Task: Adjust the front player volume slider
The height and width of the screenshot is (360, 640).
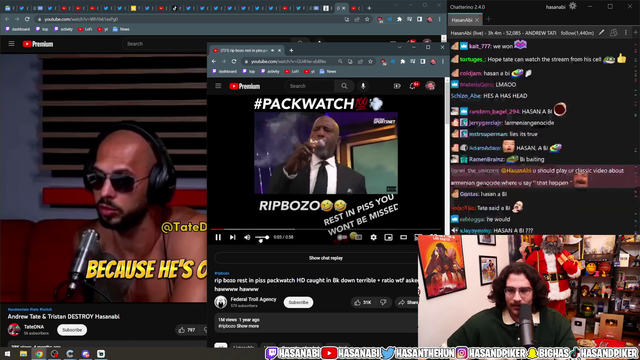Action: click(262, 237)
